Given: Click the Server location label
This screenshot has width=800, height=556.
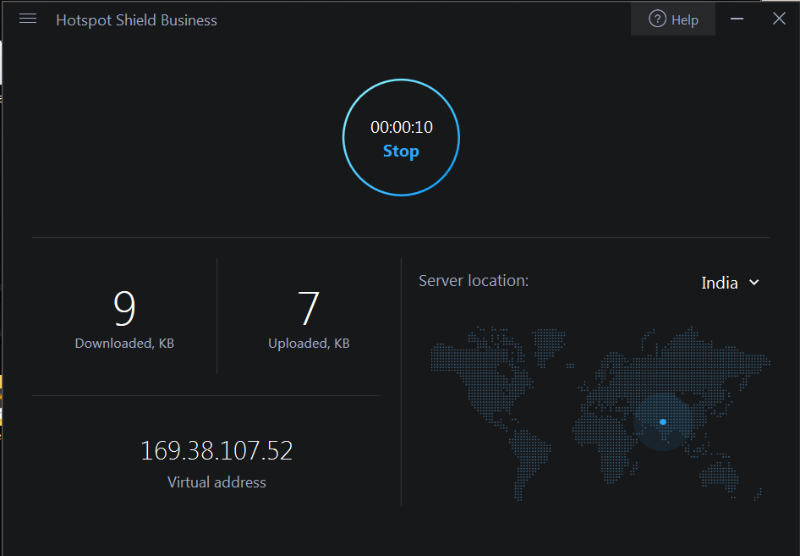Looking at the screenshot, I should [473, 281].
